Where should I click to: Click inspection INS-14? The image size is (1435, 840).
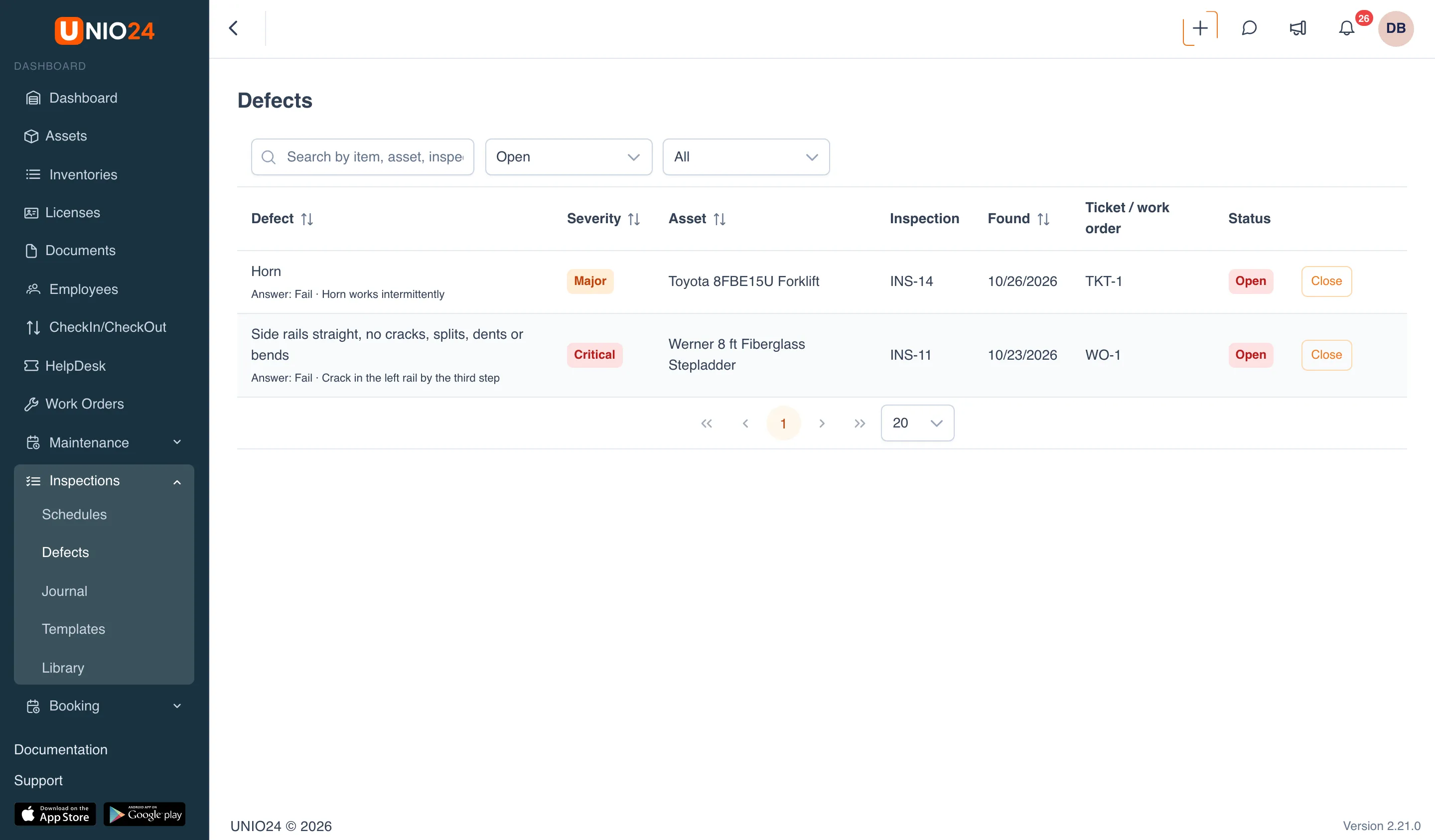(x=911, y=281)
